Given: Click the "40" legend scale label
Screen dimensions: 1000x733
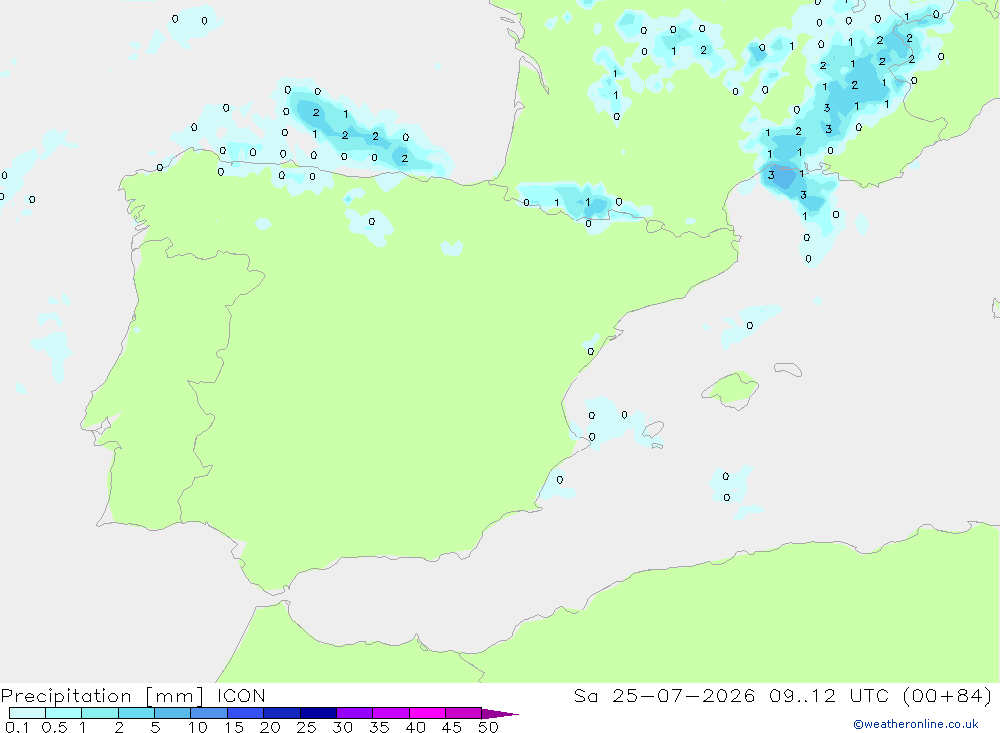Looking at the screenshot, I should [x=415, y=727].
